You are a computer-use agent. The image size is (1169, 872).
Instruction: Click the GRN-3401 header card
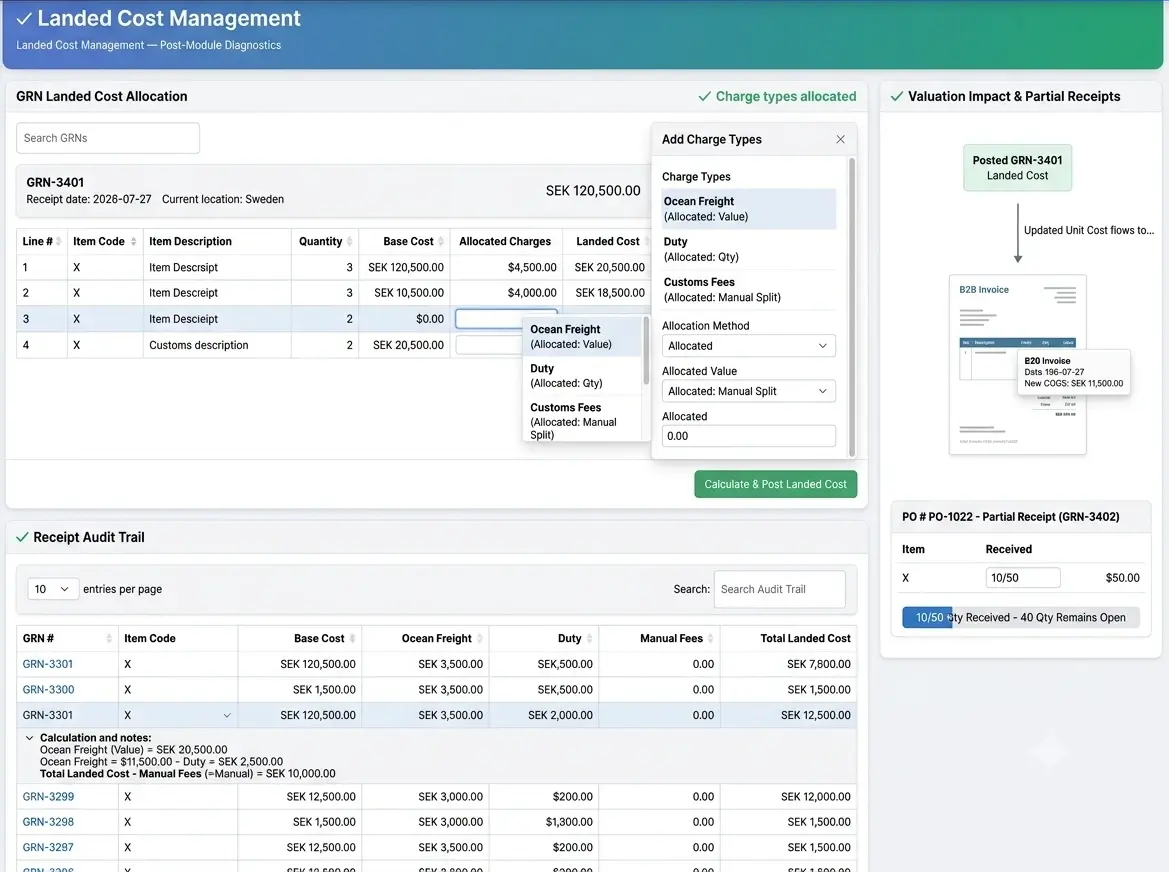pyautogui.click(x=333, y=191)
